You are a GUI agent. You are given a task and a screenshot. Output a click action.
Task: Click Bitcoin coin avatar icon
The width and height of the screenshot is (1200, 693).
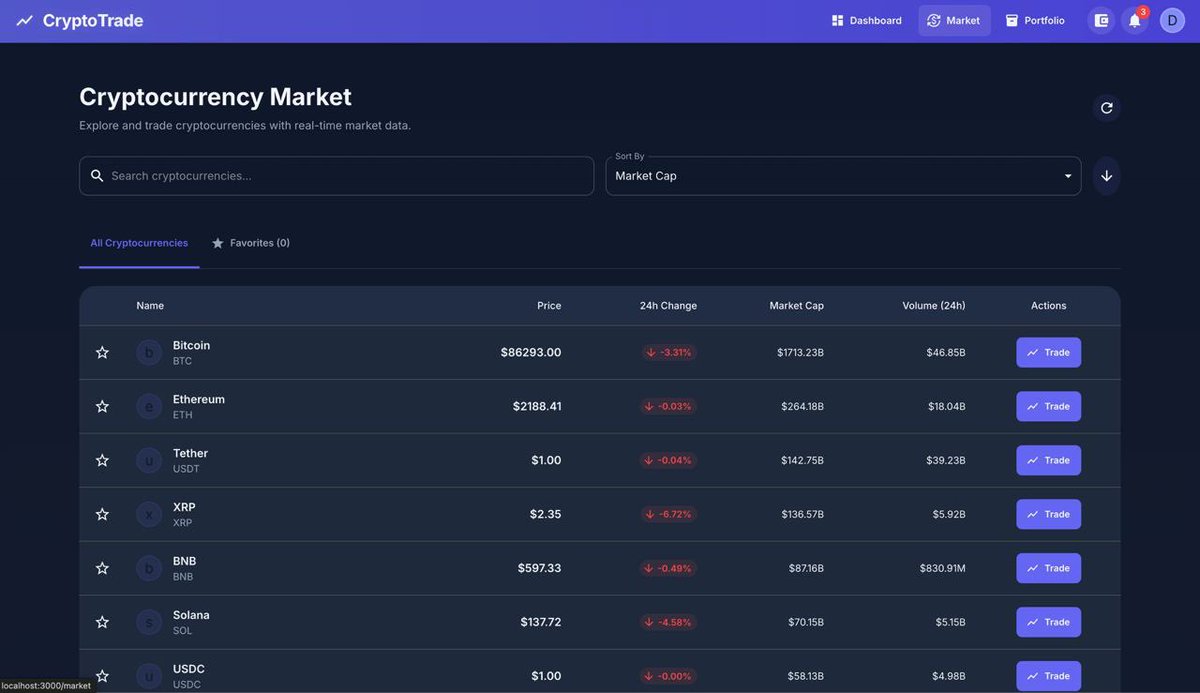(149, 352)
